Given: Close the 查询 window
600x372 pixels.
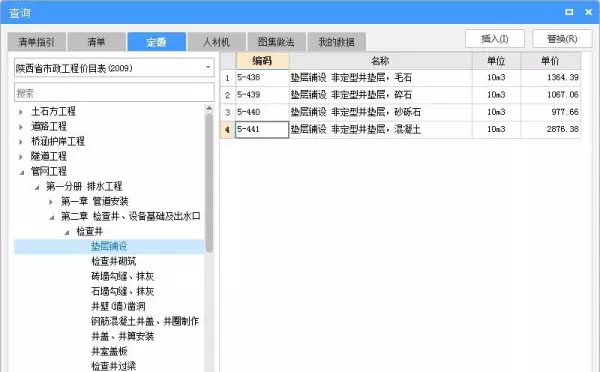Looking at the screenshot, I should (589, 12).
